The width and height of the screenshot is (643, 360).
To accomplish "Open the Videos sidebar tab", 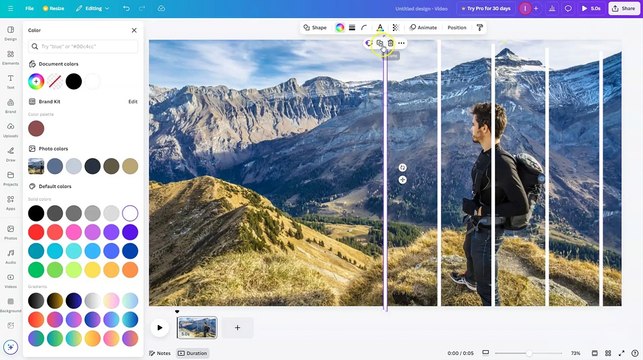I will point(11,280).
